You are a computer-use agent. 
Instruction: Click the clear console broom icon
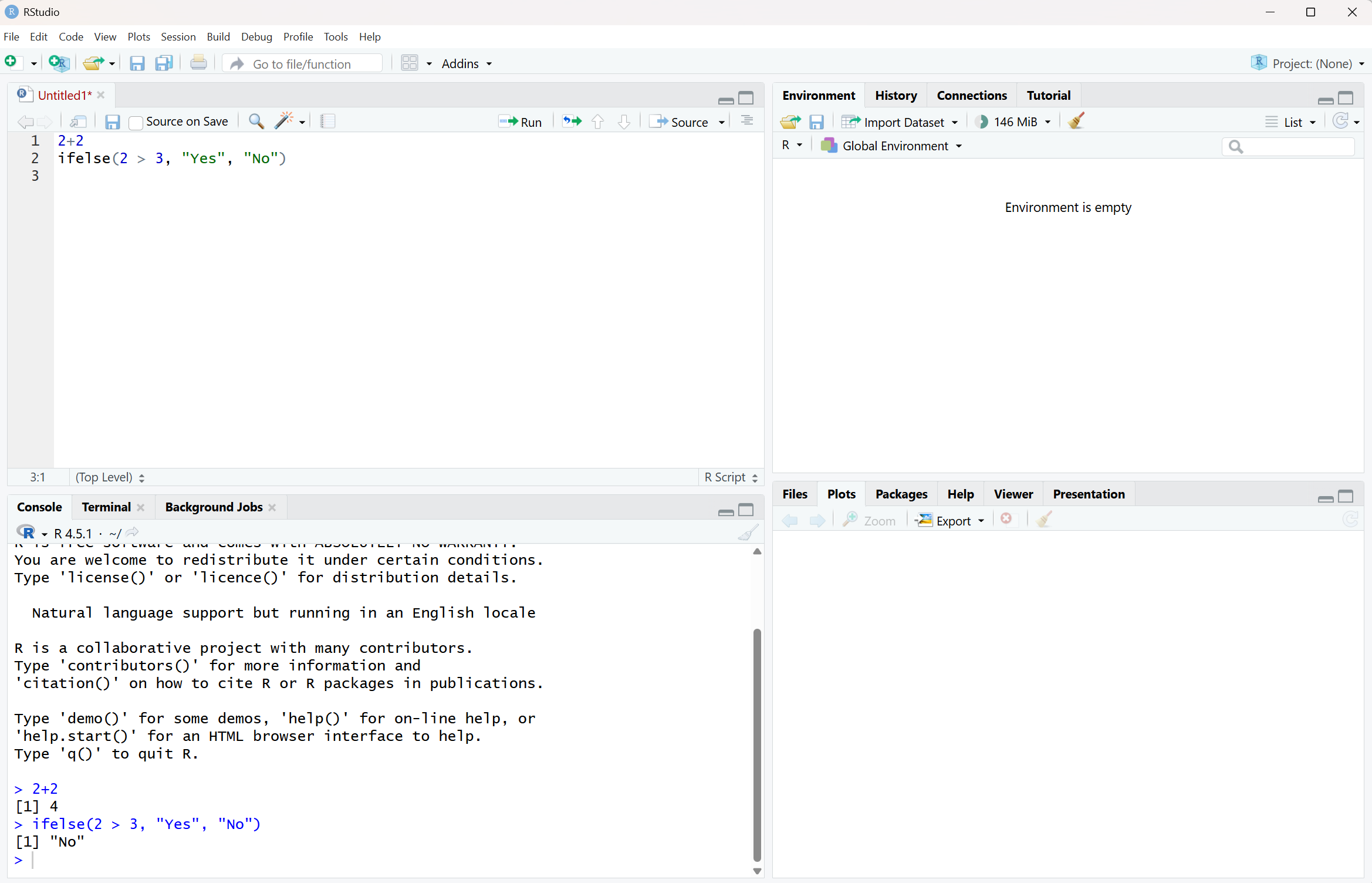748,533
